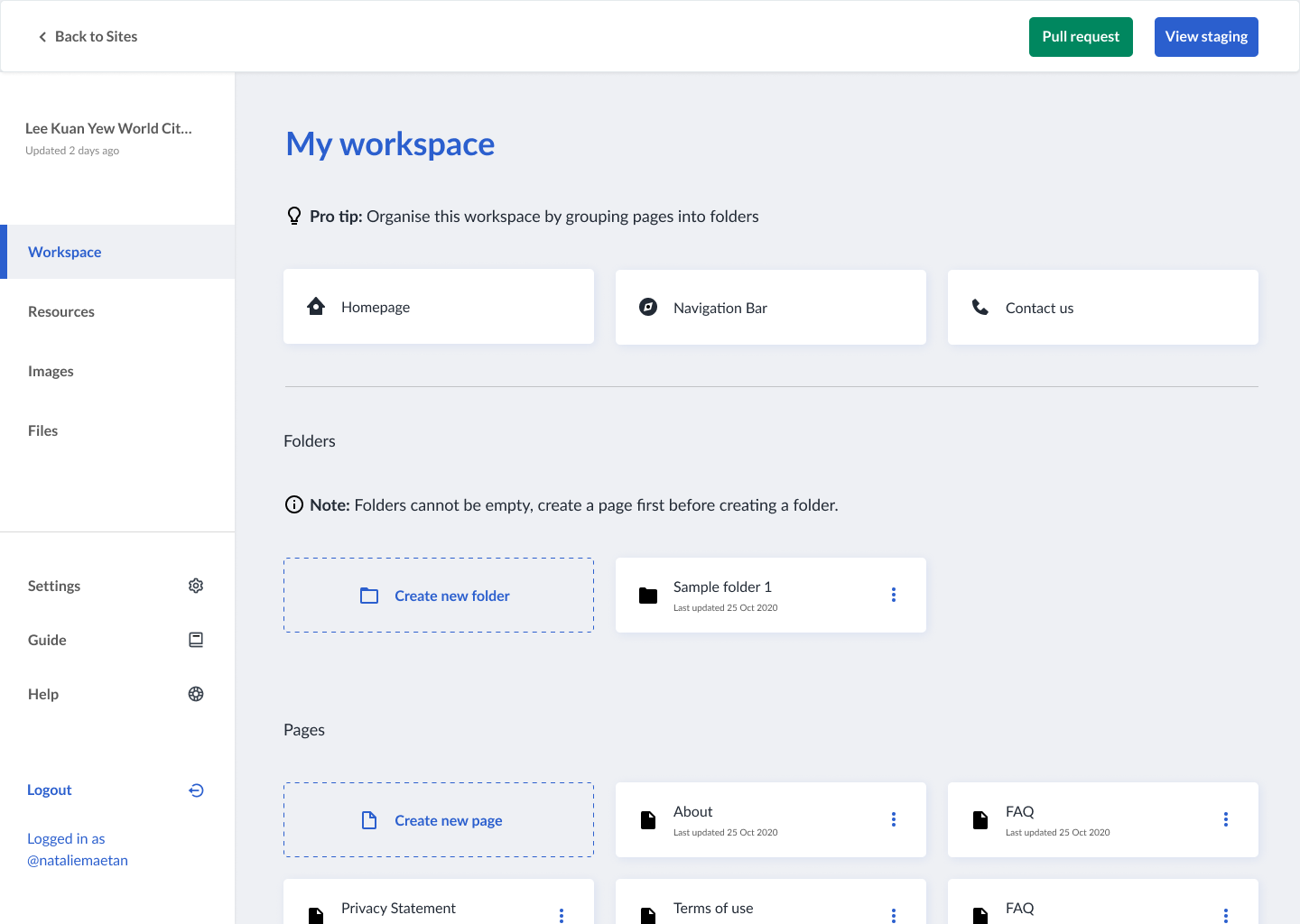Open the Guide book icon
Image resolution: width=1300 pixels, height=924 pixels.
pyautogui.click(x=196, y=639)
